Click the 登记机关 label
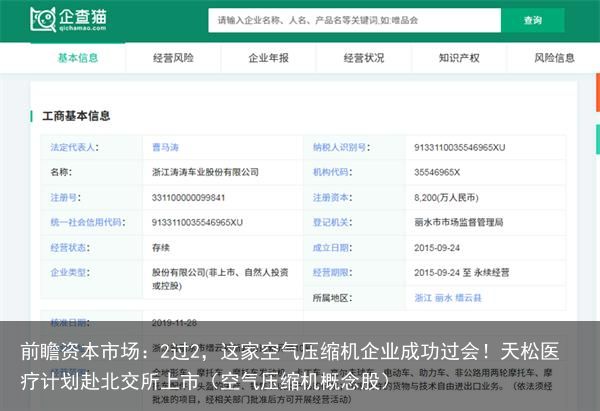This screenshot has width=600, height=411. tap(332, 222)
